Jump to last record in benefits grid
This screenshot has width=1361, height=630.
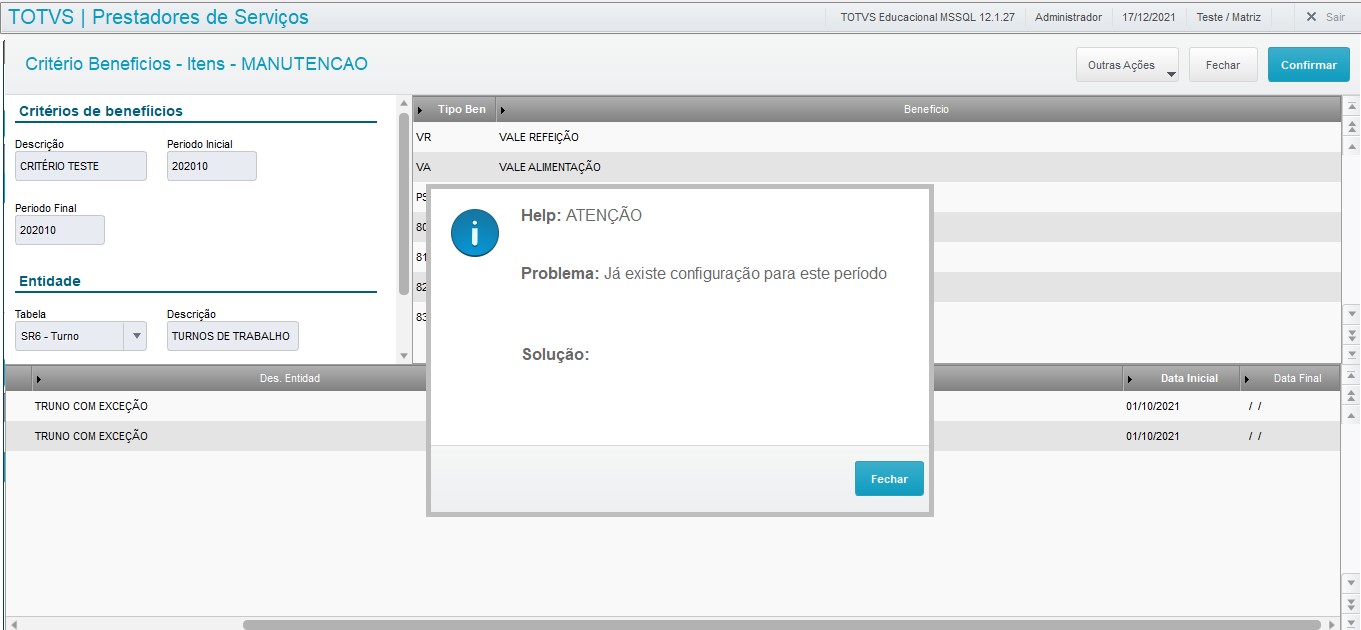point(1352,354)
